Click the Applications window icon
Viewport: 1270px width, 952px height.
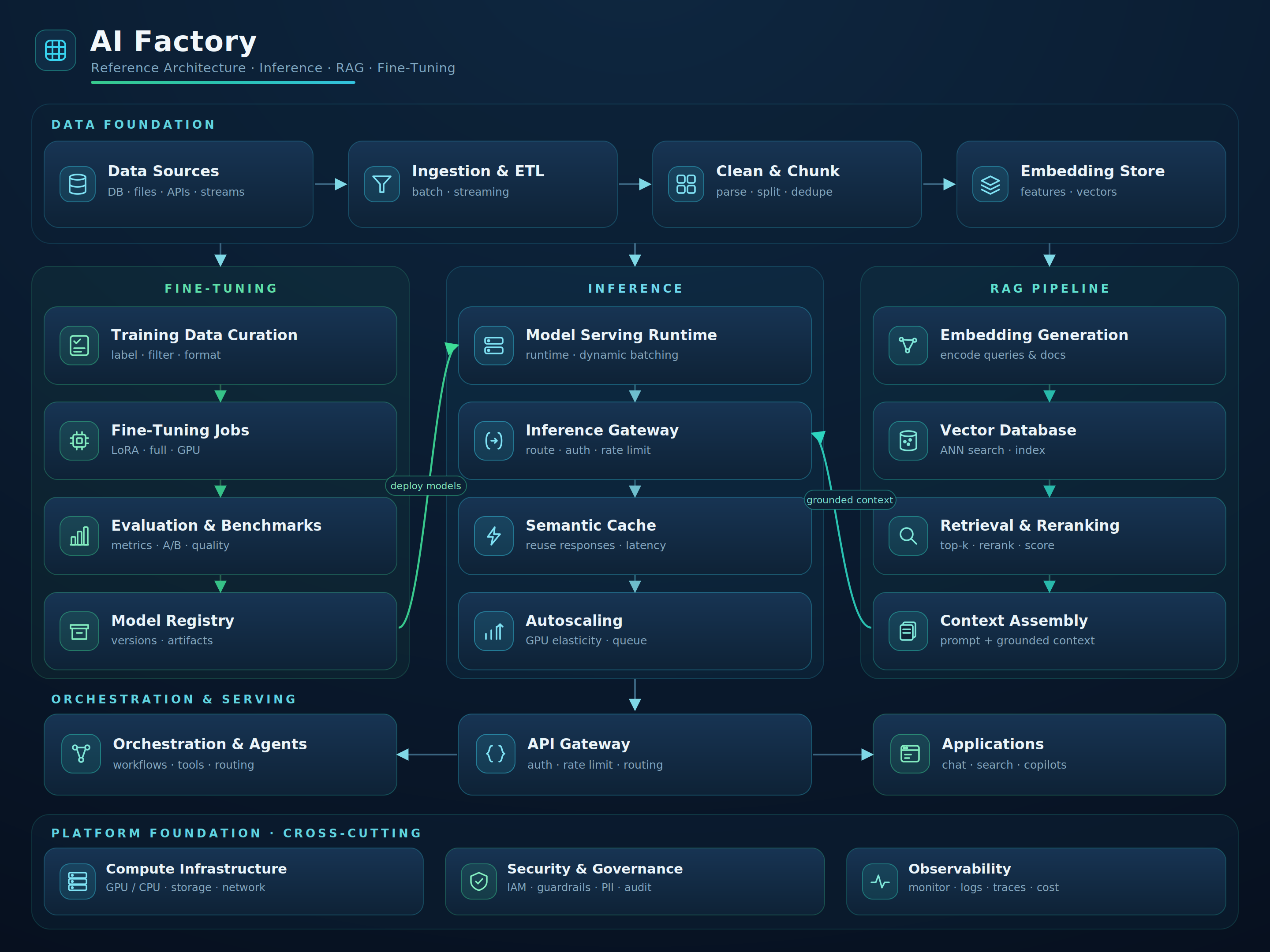click(x=910, y=754)
